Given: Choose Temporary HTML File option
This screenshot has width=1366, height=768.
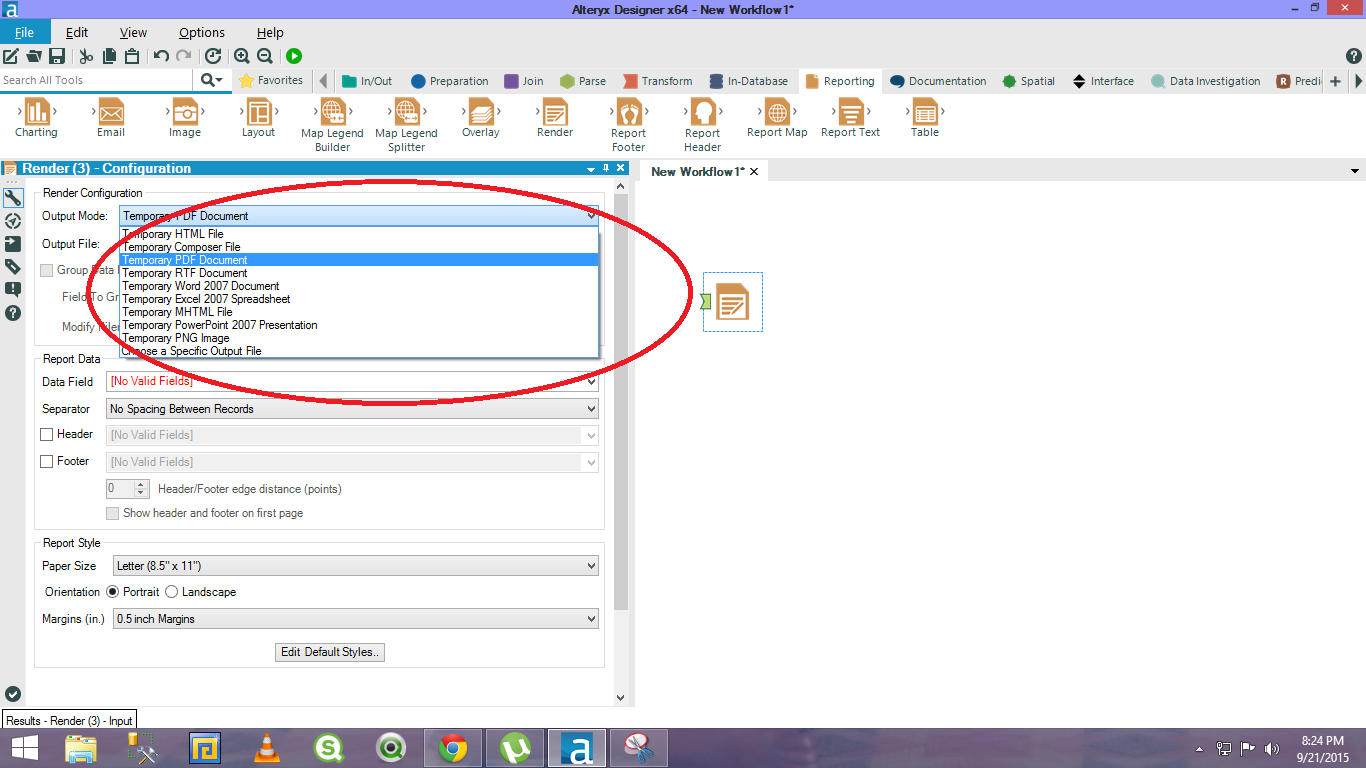Looking at the screenshot, I should point(359,234).
